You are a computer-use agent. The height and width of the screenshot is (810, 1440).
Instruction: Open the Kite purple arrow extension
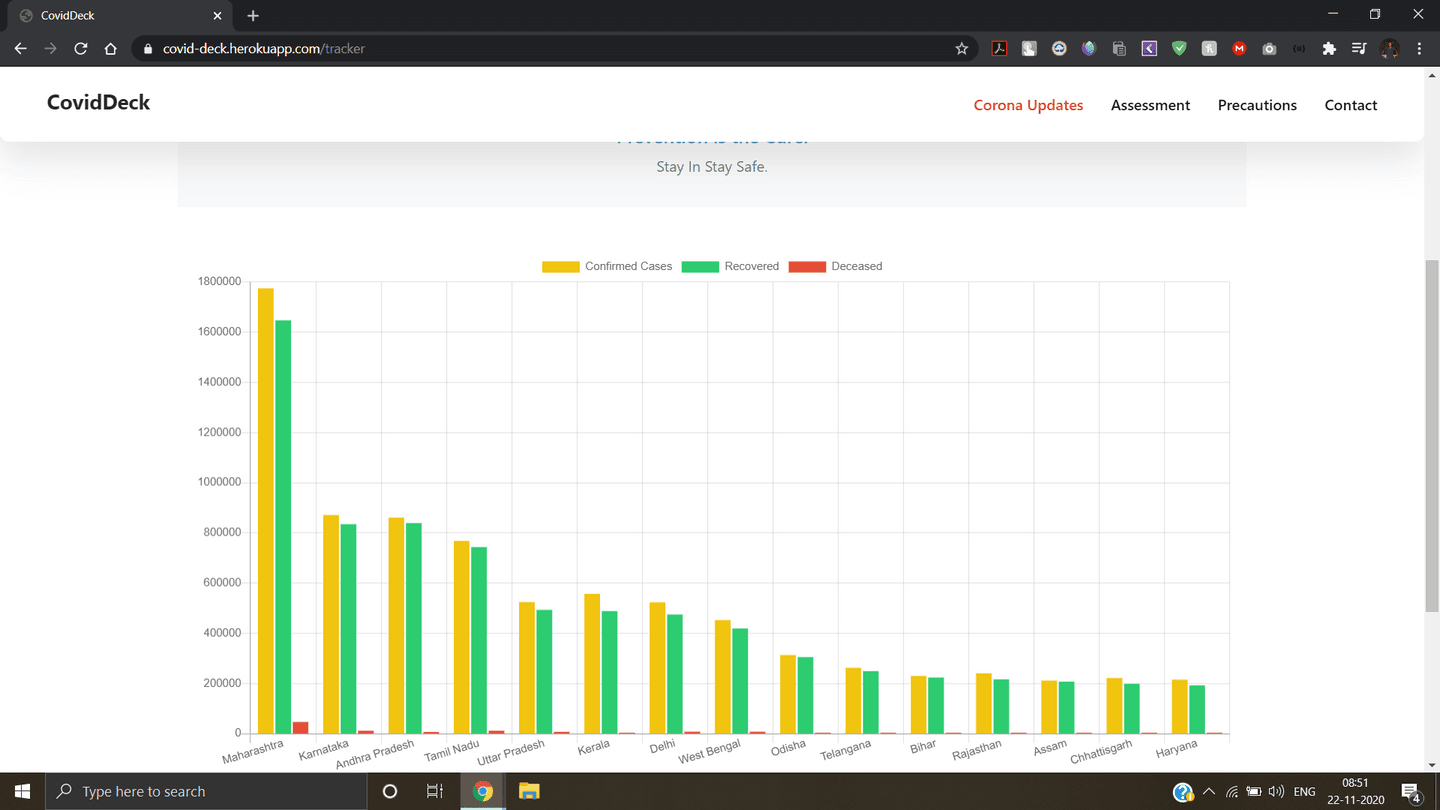tap(1149, 48)
